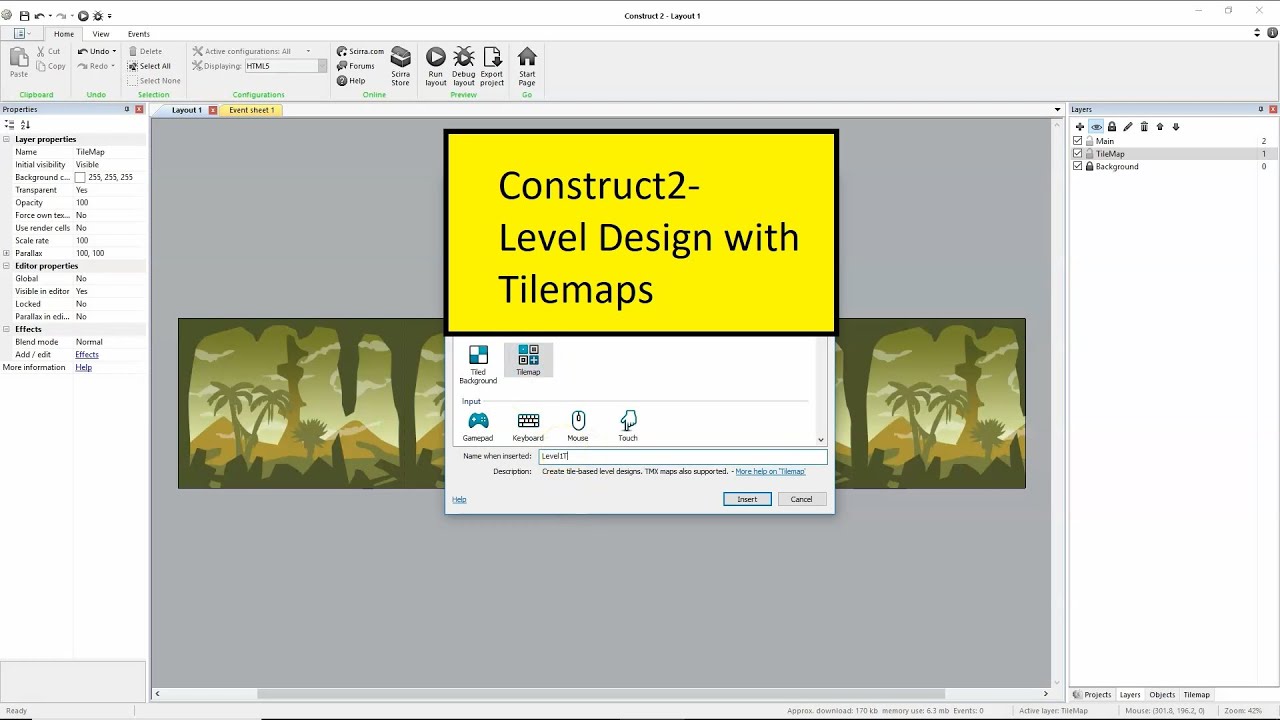This screenshot has width=1280, height=720.
Task: Select the Keyboard input object
Action: [528, 426]
